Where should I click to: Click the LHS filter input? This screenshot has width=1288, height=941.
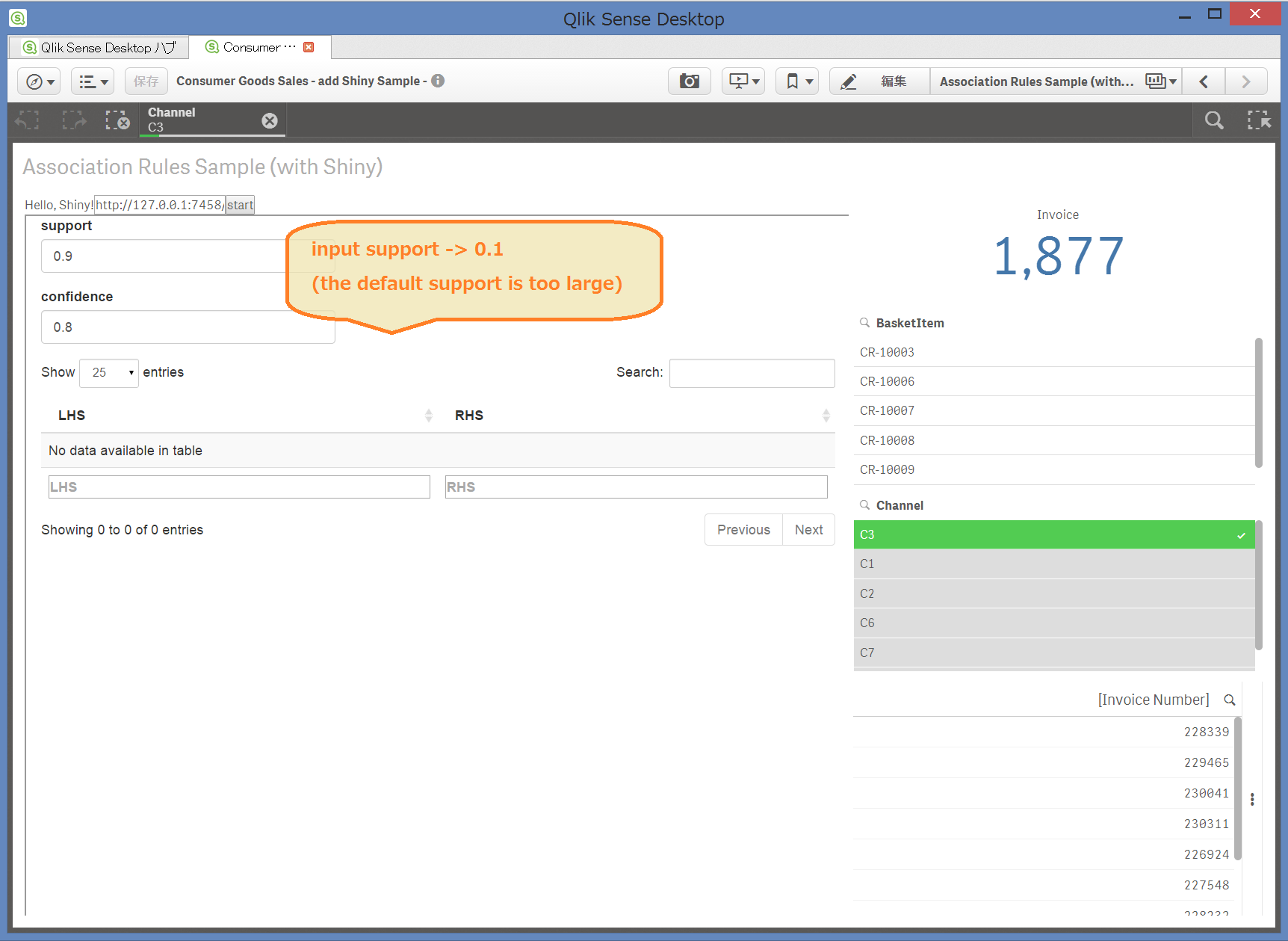pyautogui.click(x=239, y=487)
